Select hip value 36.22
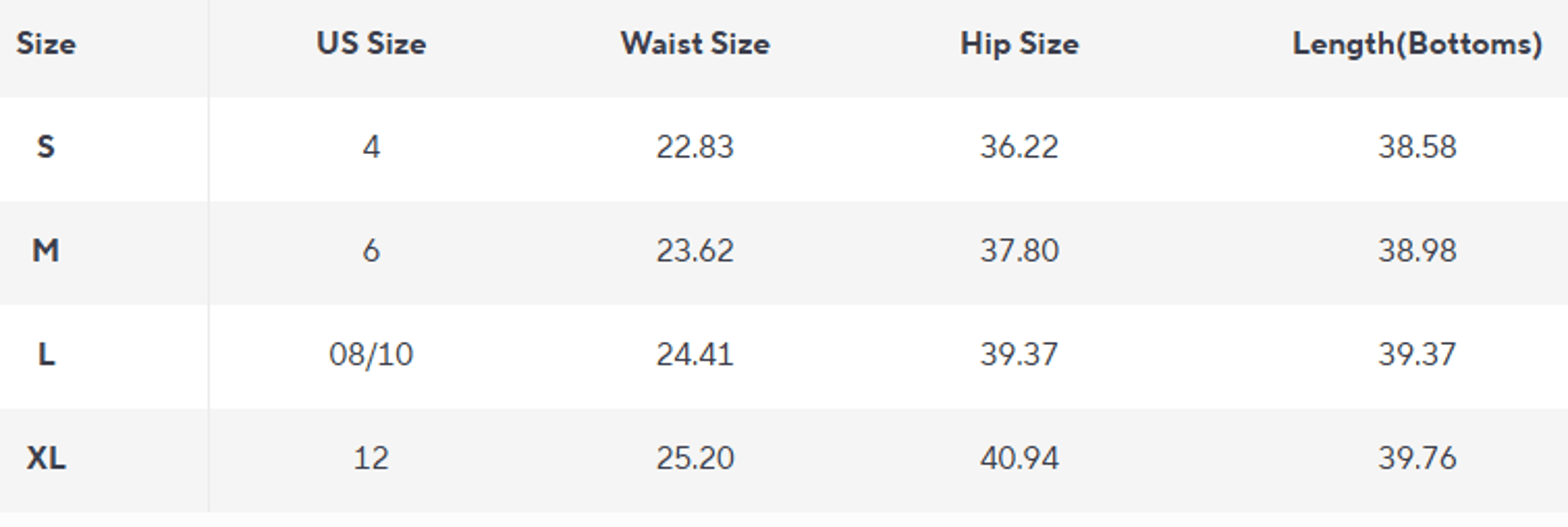1568x527 pixels. pos(1020,147)
